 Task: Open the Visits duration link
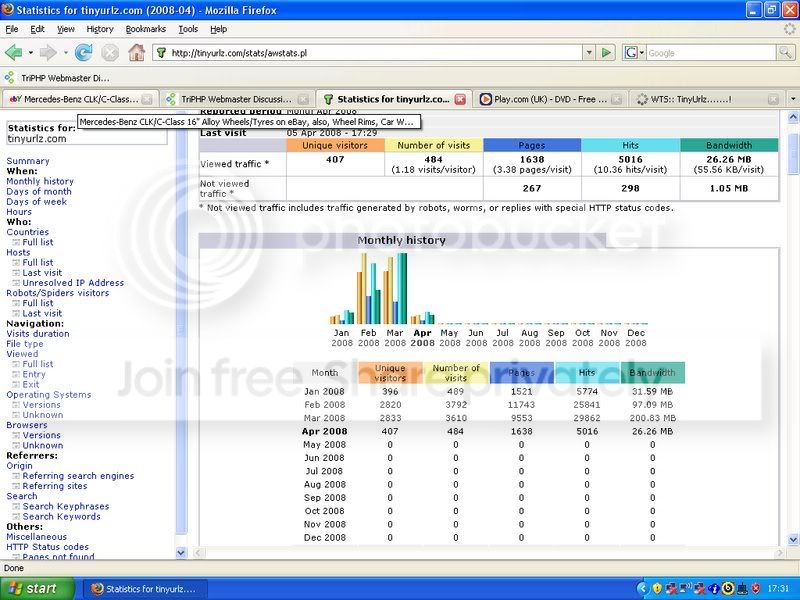click(38, 334)
